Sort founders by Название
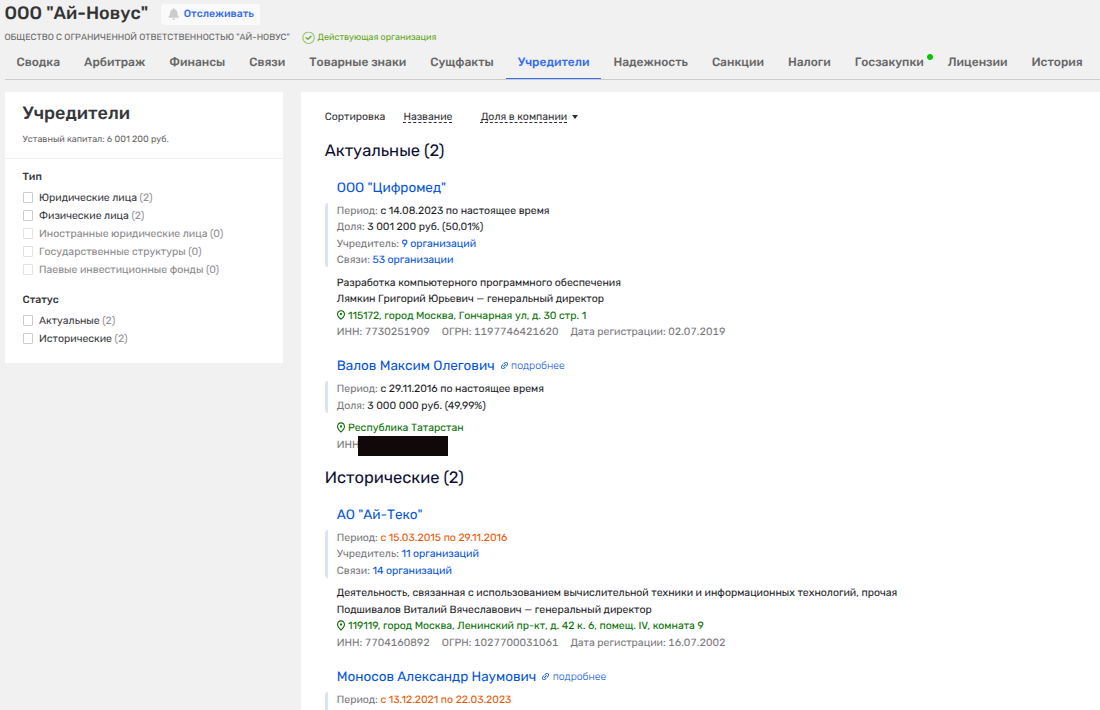 click(x=427, y=117)
